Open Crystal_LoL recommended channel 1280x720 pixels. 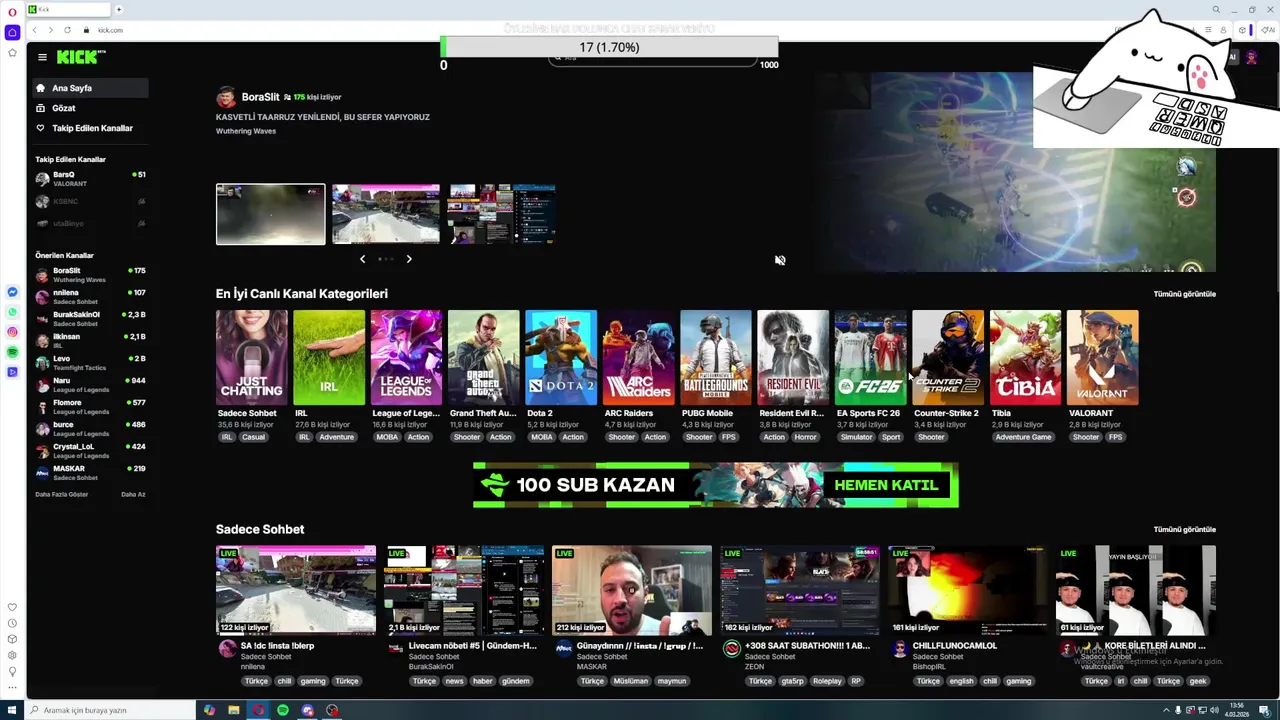click(x=90, y=451)
